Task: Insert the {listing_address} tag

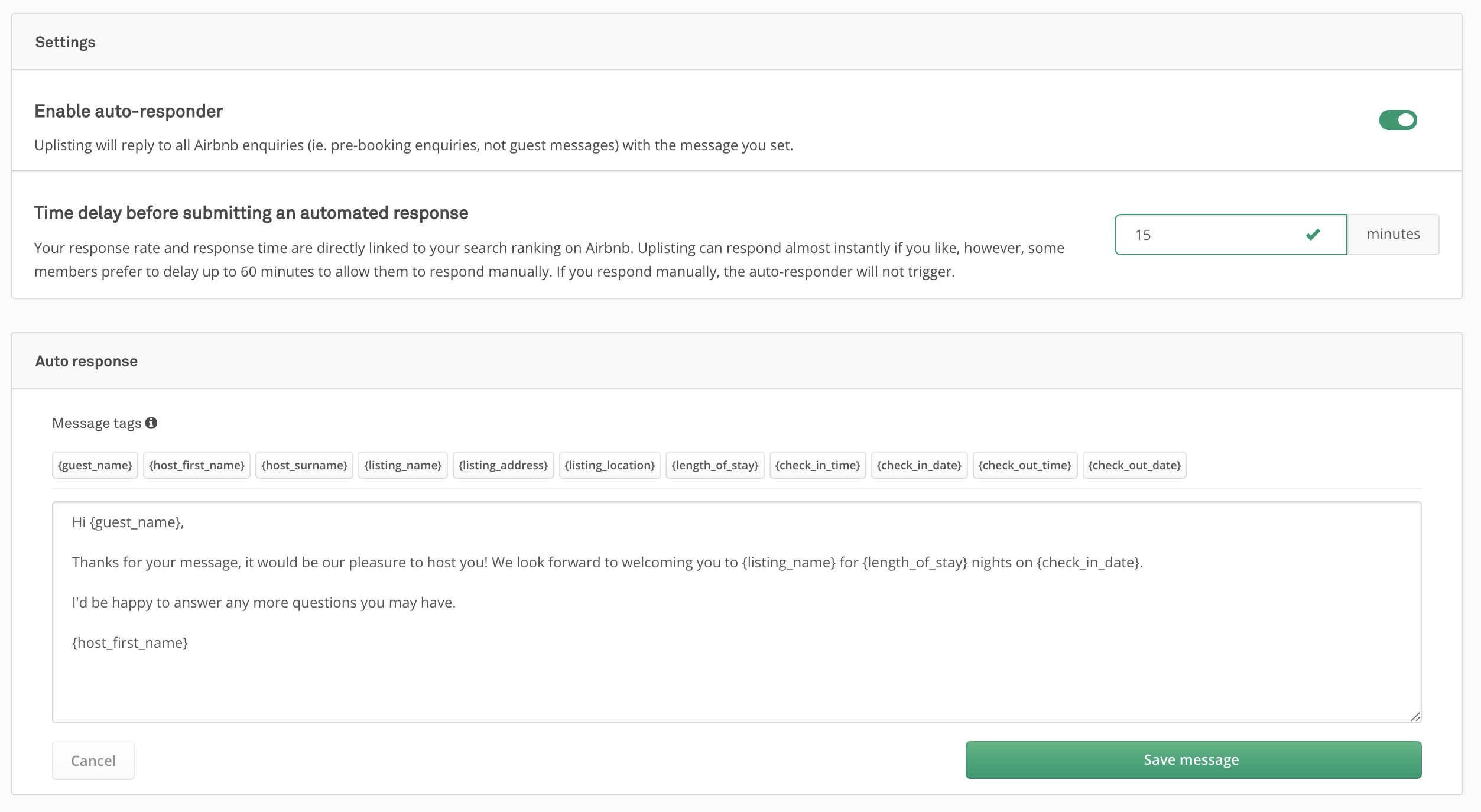Action: [503, 465]
